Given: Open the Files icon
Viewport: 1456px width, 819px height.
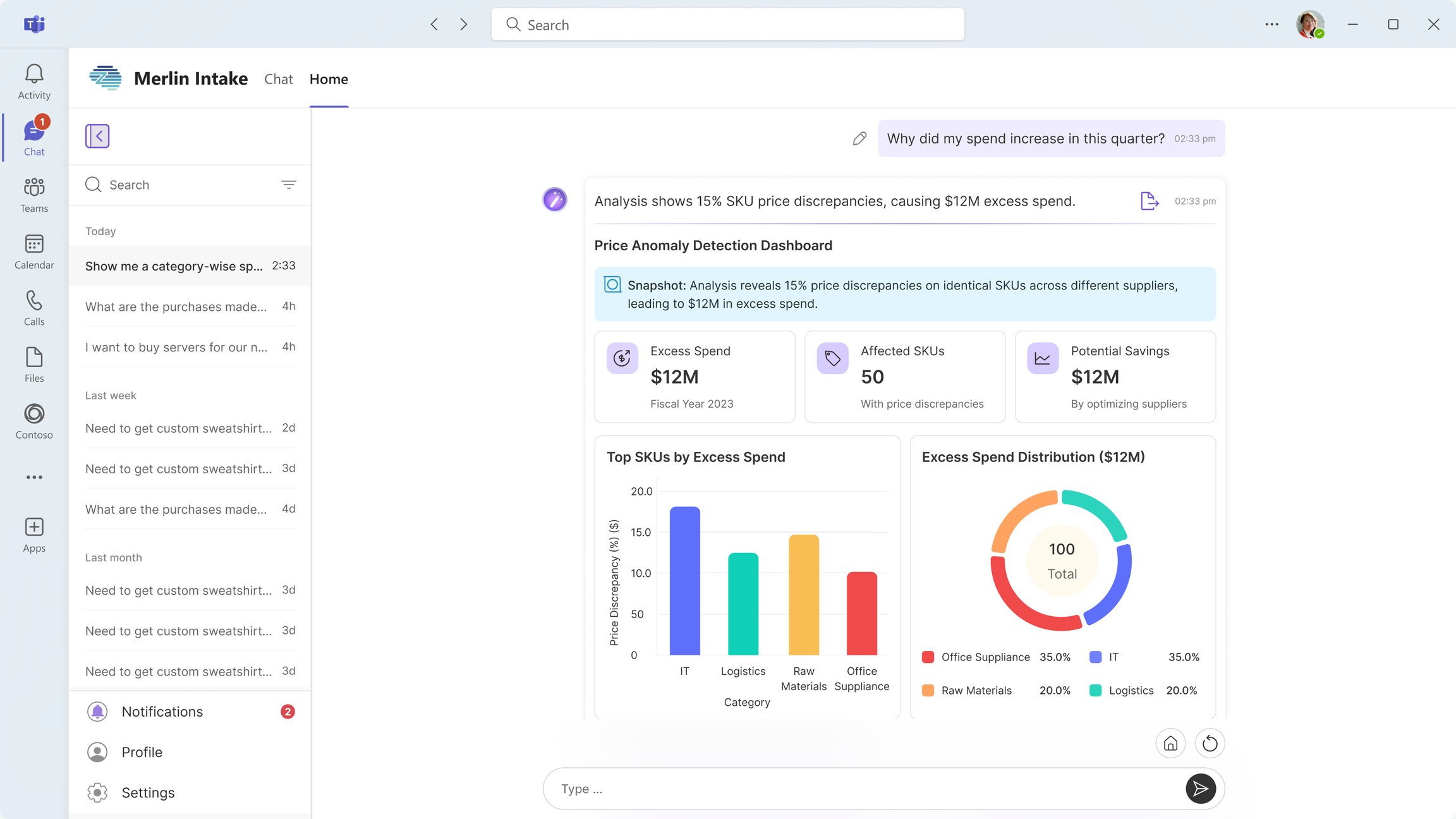Looking at the screenshot, I should point(34,365).
